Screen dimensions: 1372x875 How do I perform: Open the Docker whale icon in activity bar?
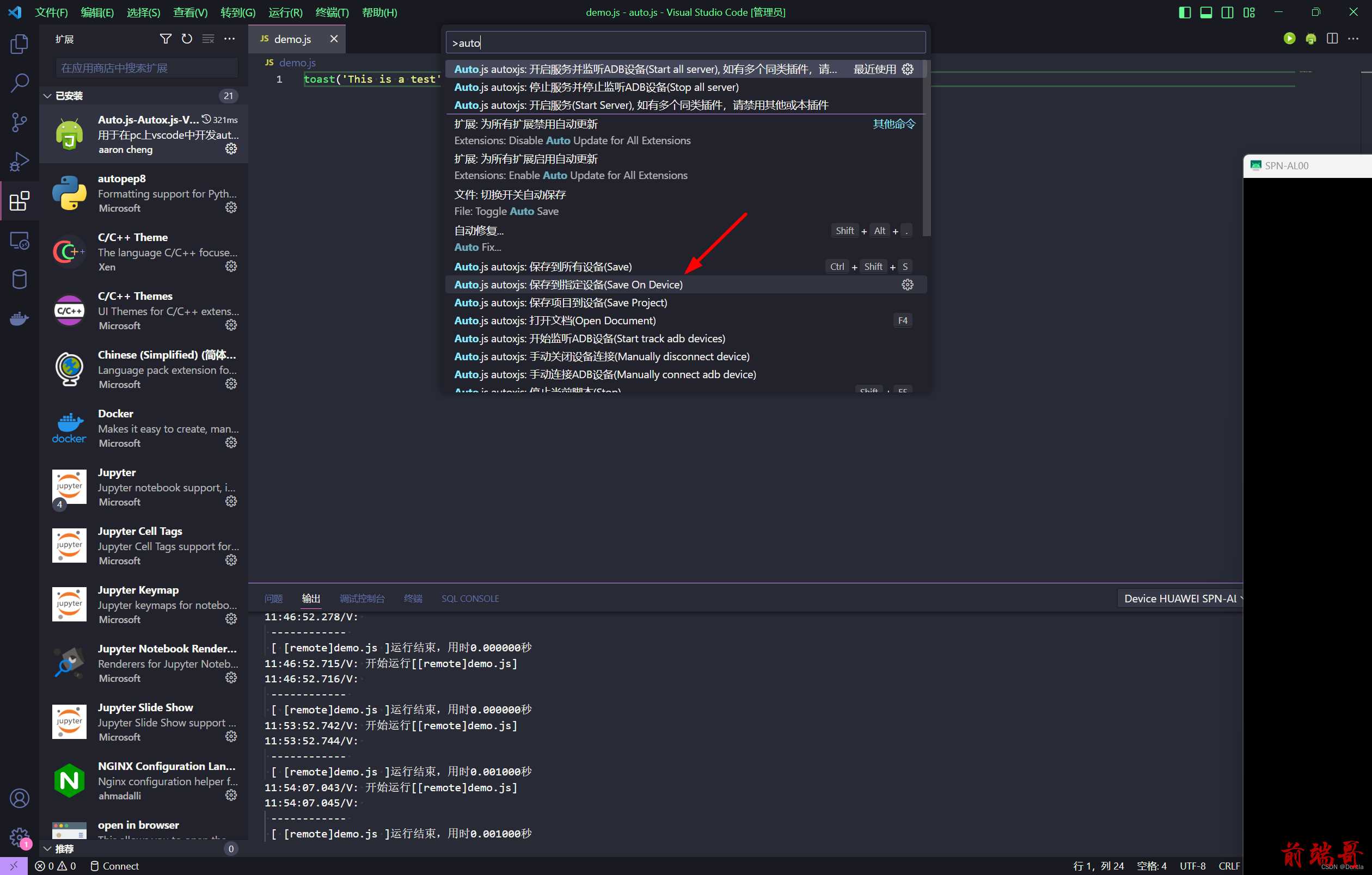point(20,319)
